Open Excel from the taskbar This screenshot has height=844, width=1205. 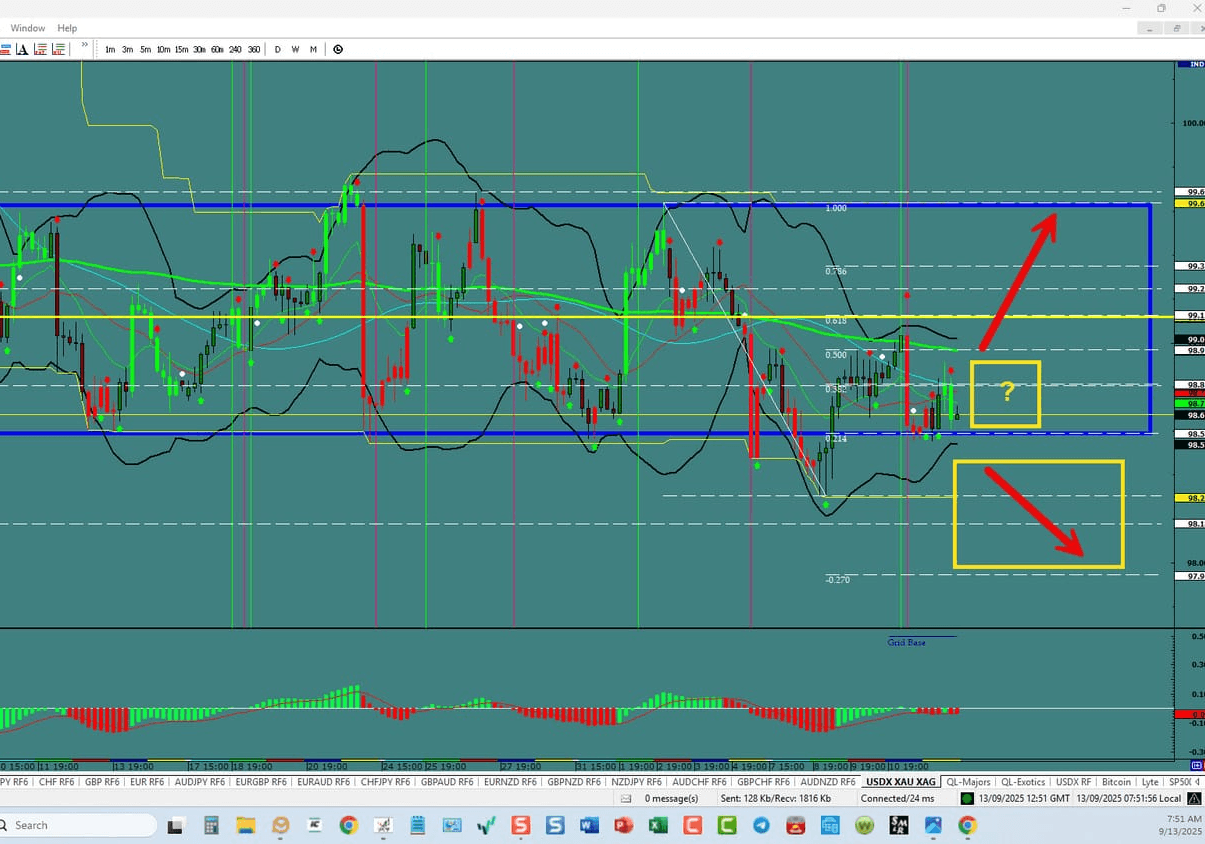tap(657, 826)
